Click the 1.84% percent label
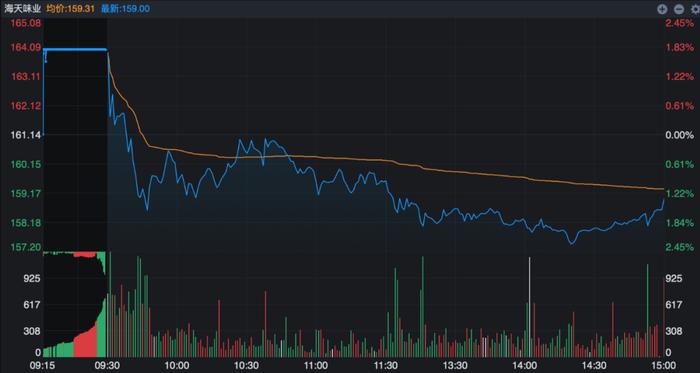 pos(680,223)
